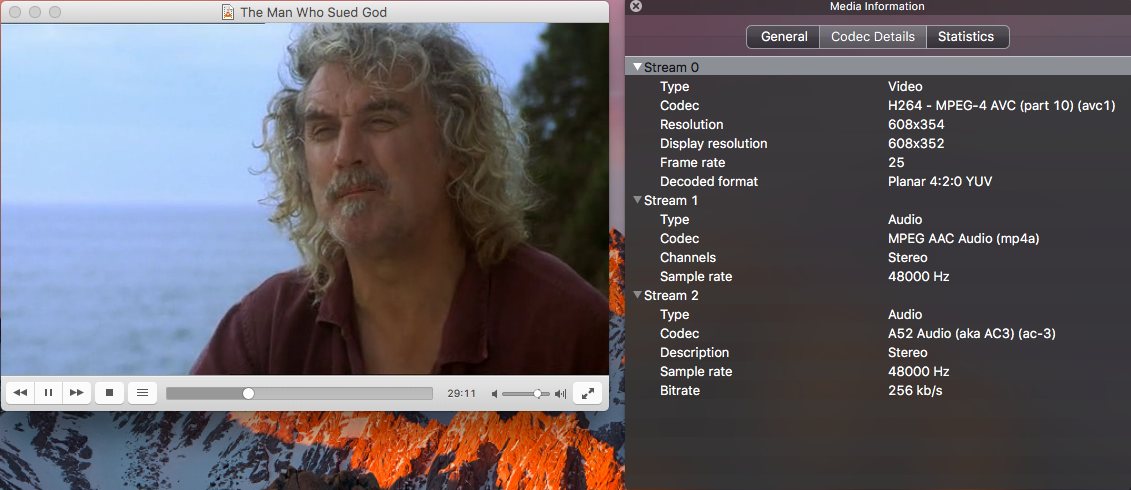Select the Codec Details tab
This screenshot has height=490, width=1131.
pyautogui.click(x=873, y=37)
